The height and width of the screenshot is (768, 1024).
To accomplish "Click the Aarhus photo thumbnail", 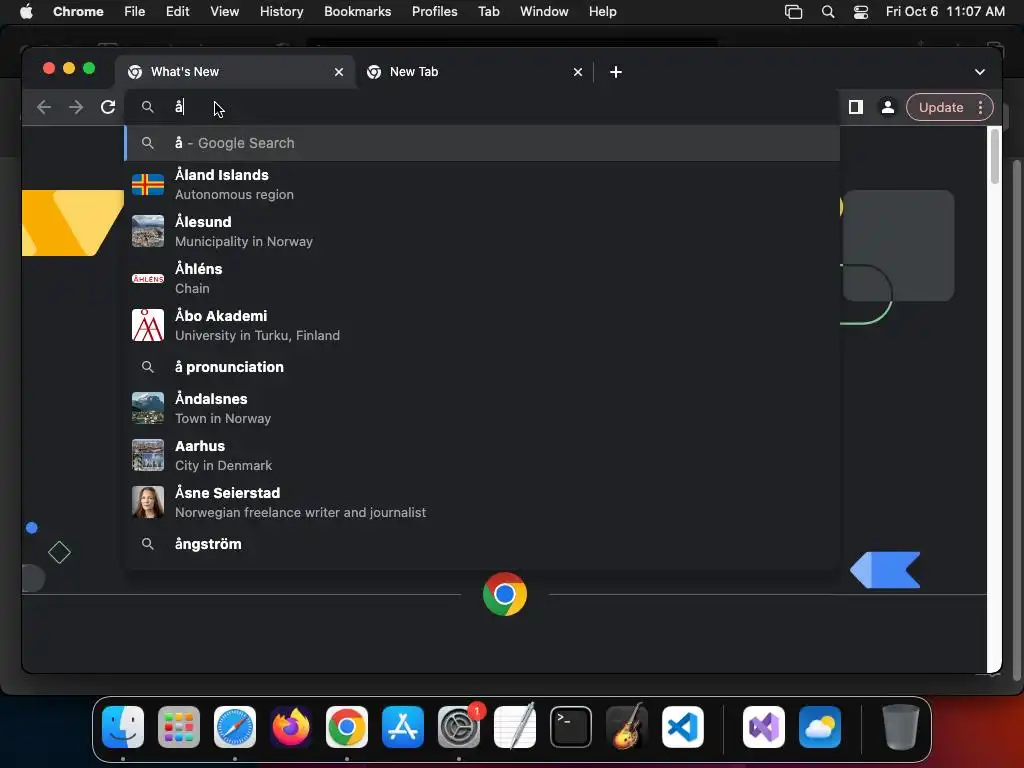I will (148, 456).
